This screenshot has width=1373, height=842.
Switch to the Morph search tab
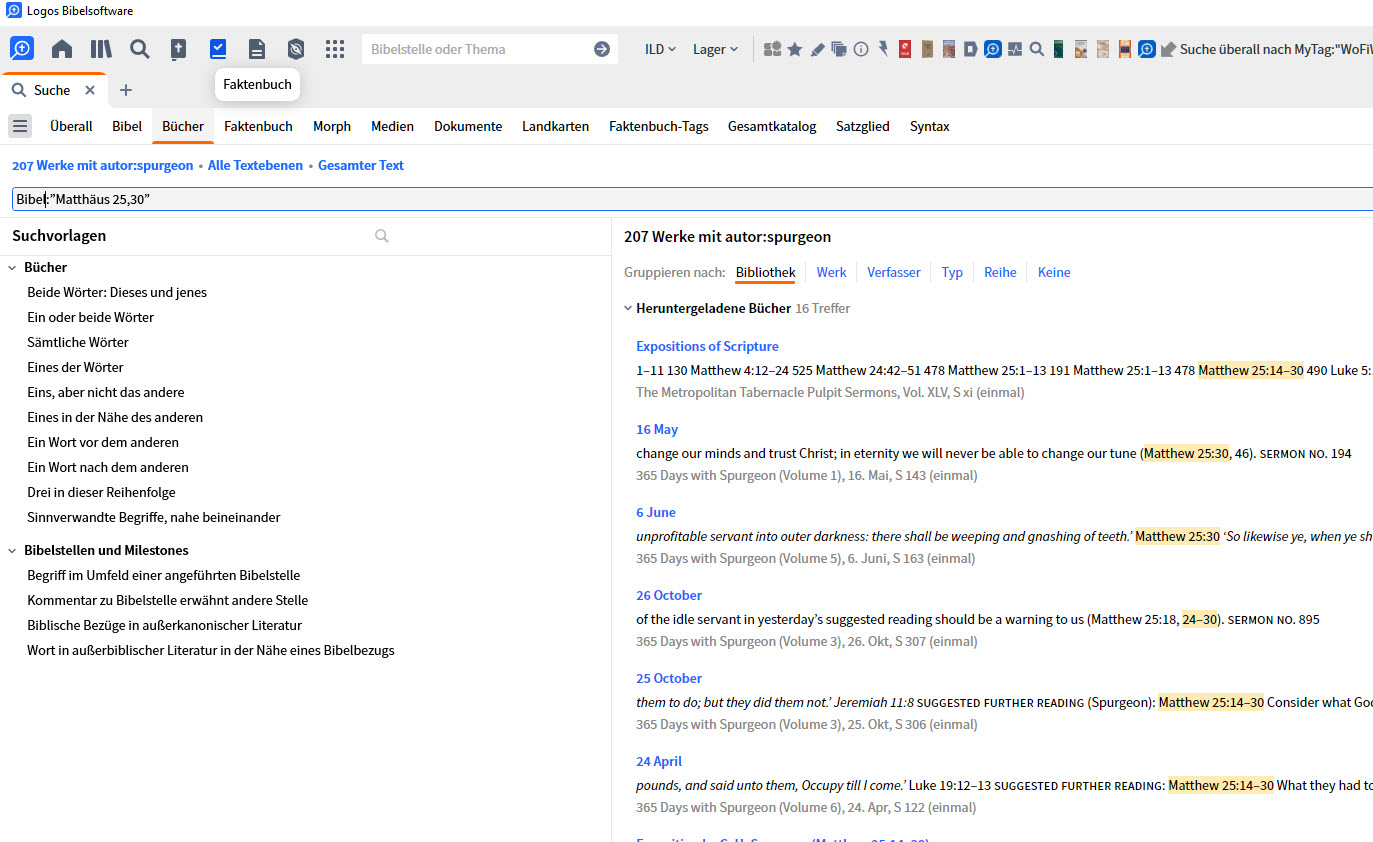click(x=332, y=126)
